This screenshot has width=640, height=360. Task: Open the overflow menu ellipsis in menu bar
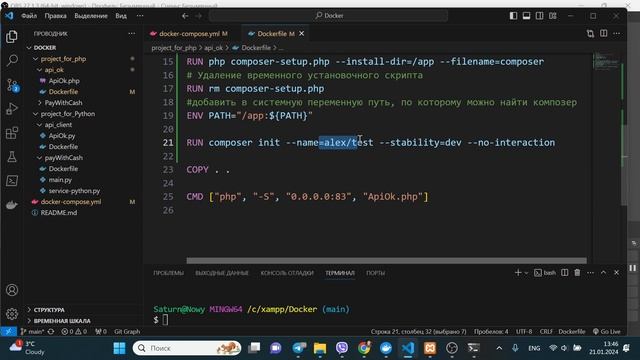140,16
